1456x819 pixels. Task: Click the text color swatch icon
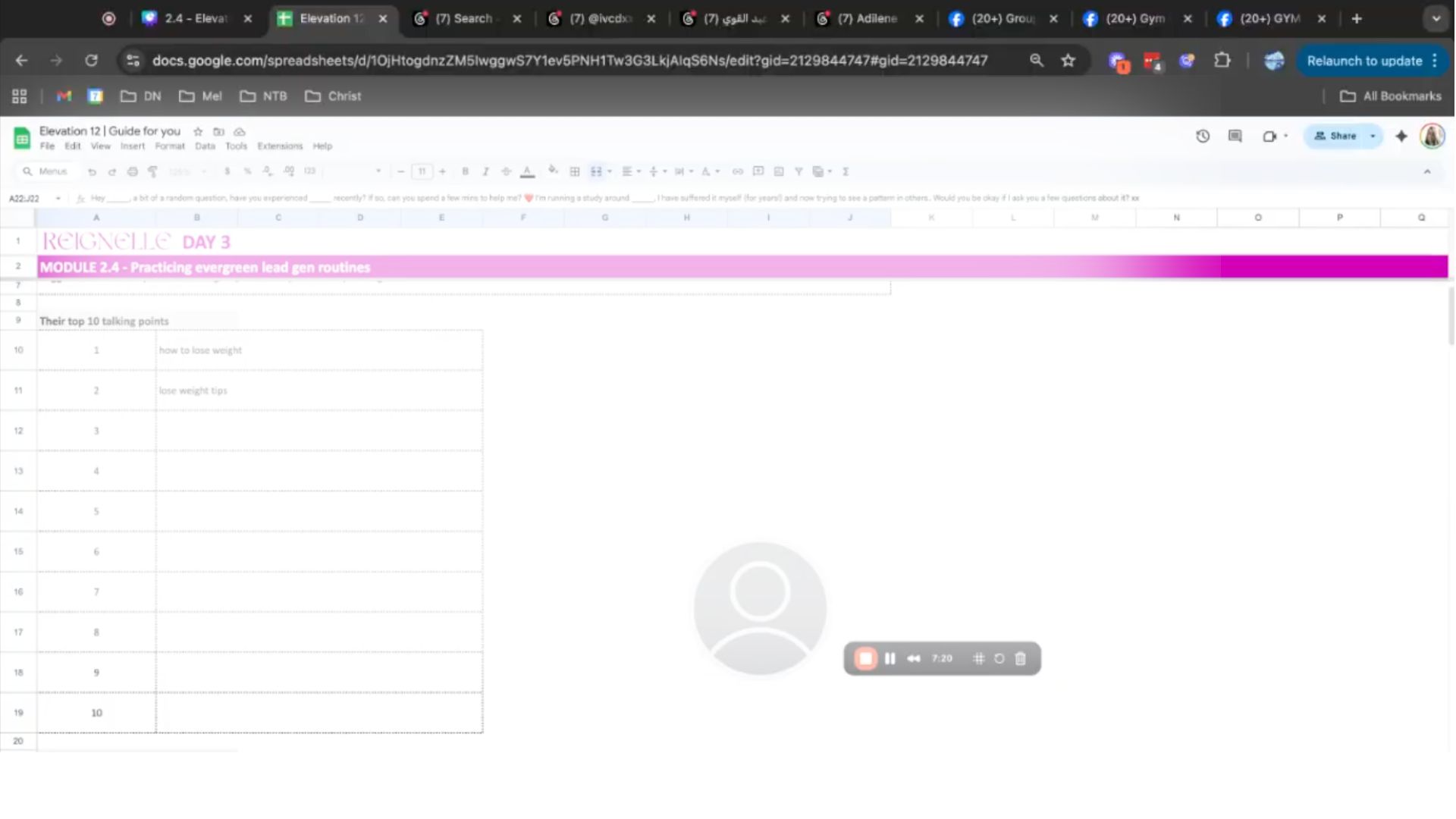(528, 171)
